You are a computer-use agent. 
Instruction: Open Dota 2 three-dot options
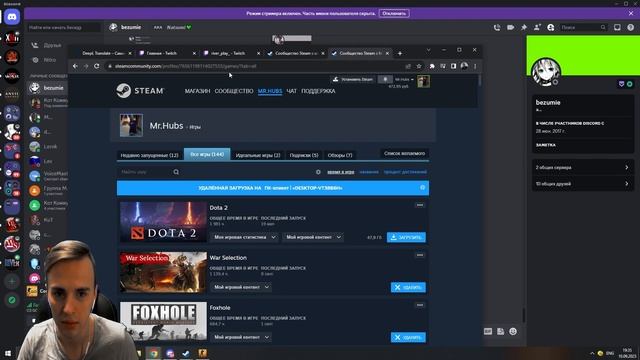(420, 205)
